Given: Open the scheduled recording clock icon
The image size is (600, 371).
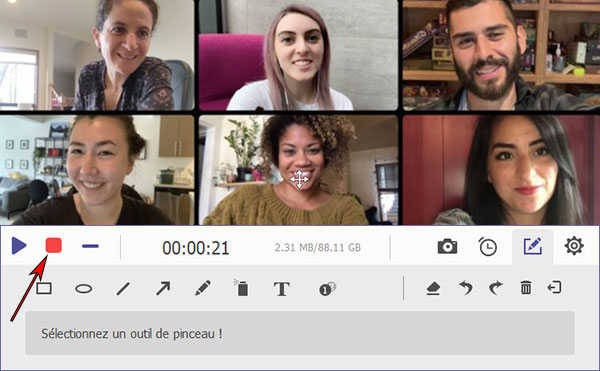Looking at the screenshot, I should click(x=488, y=247).
